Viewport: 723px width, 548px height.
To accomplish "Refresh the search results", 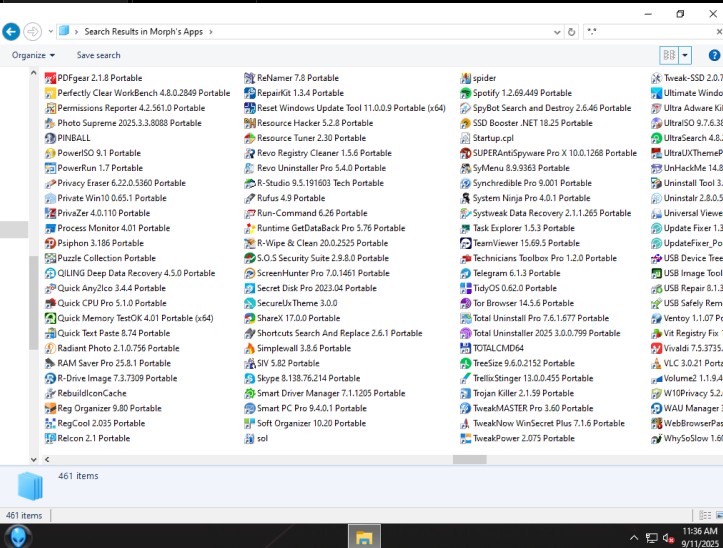I will [571, 32].
